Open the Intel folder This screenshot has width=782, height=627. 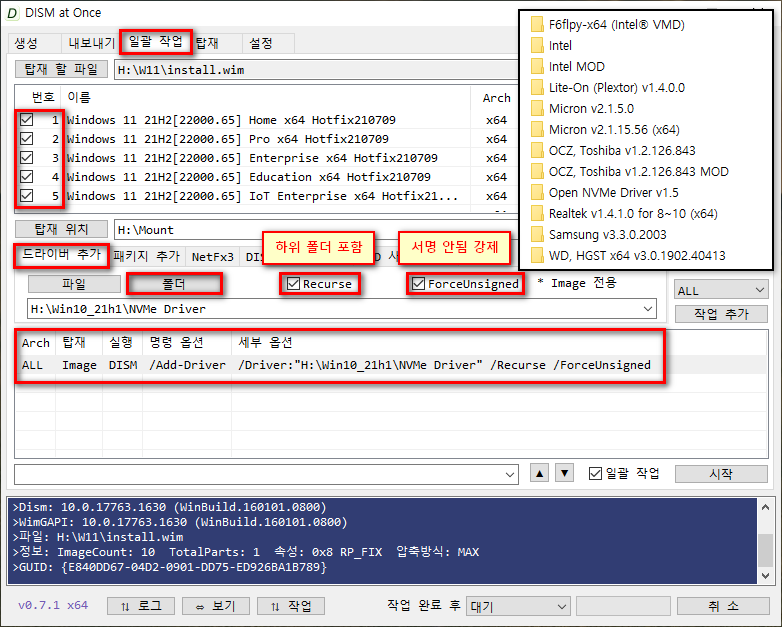[551, 45]
